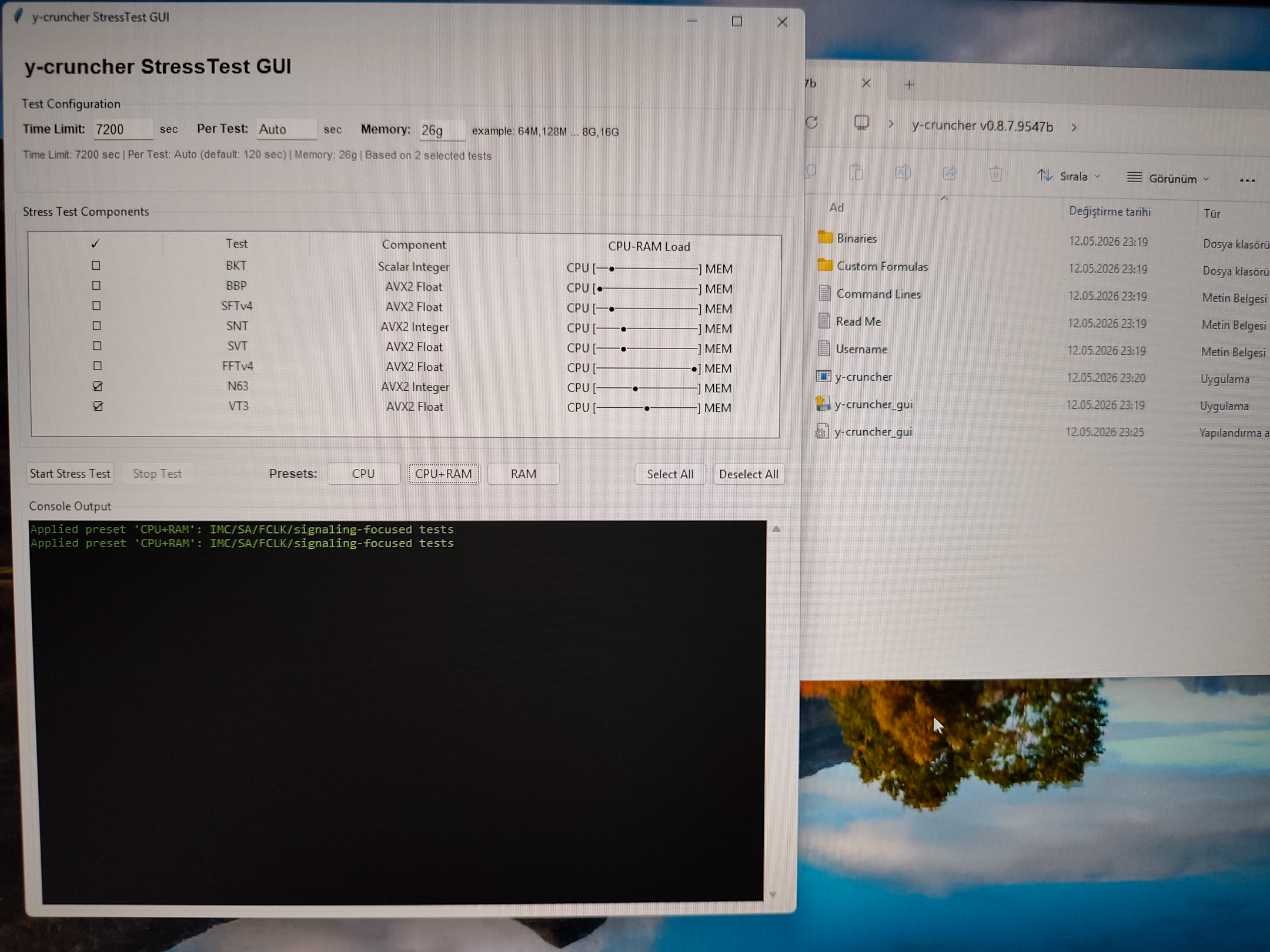
Task: Click the 'Based on 2 selected tests' summary line
Action: (x=429, y=156)
